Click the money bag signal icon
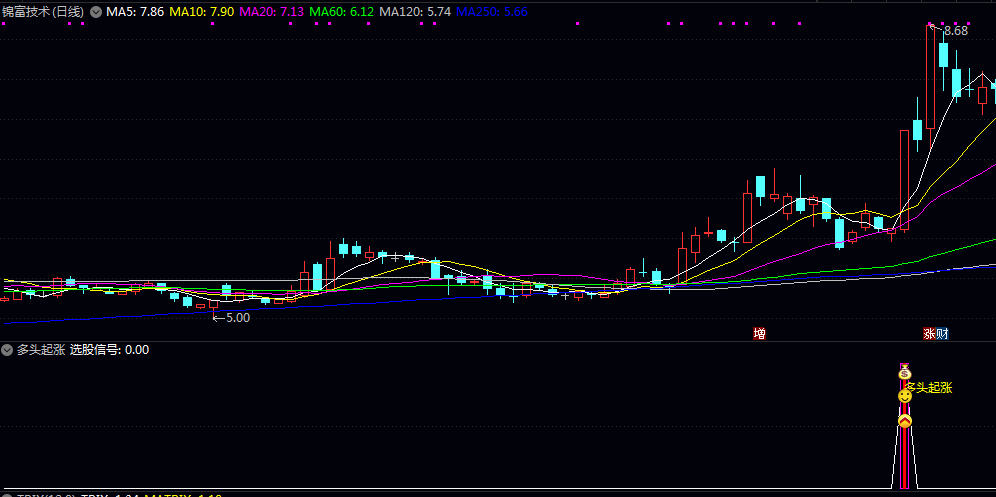 click(905, 373)
